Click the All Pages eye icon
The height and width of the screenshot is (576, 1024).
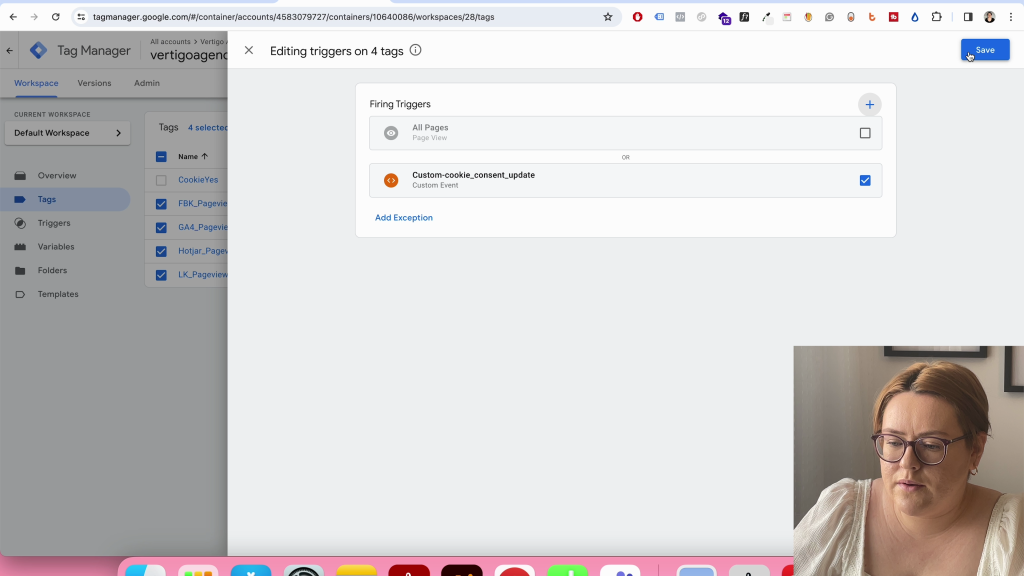391,133
